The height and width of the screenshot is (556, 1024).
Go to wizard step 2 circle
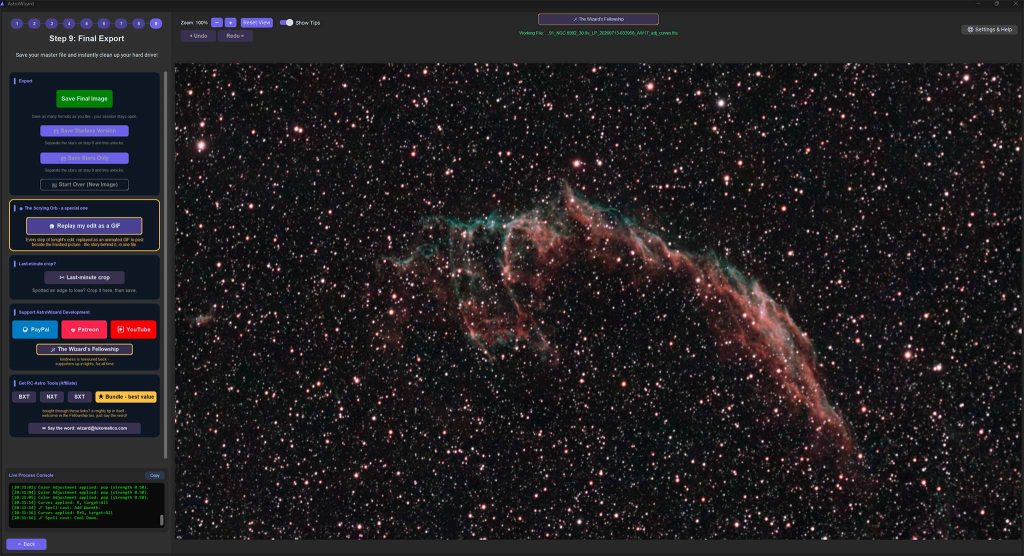pos(34,24)
